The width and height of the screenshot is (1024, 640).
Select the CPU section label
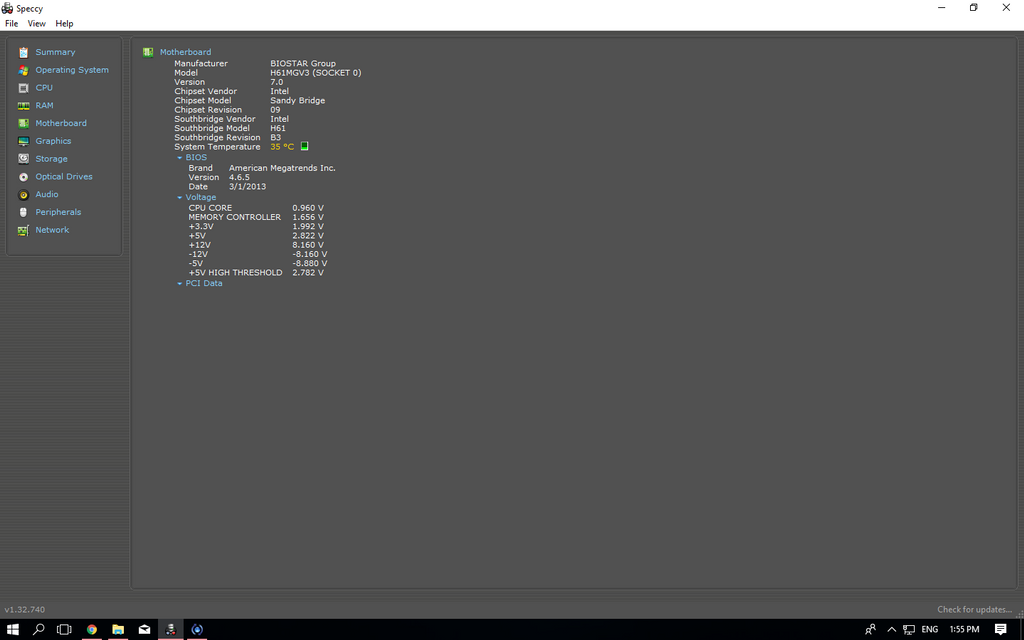[44, 88]
